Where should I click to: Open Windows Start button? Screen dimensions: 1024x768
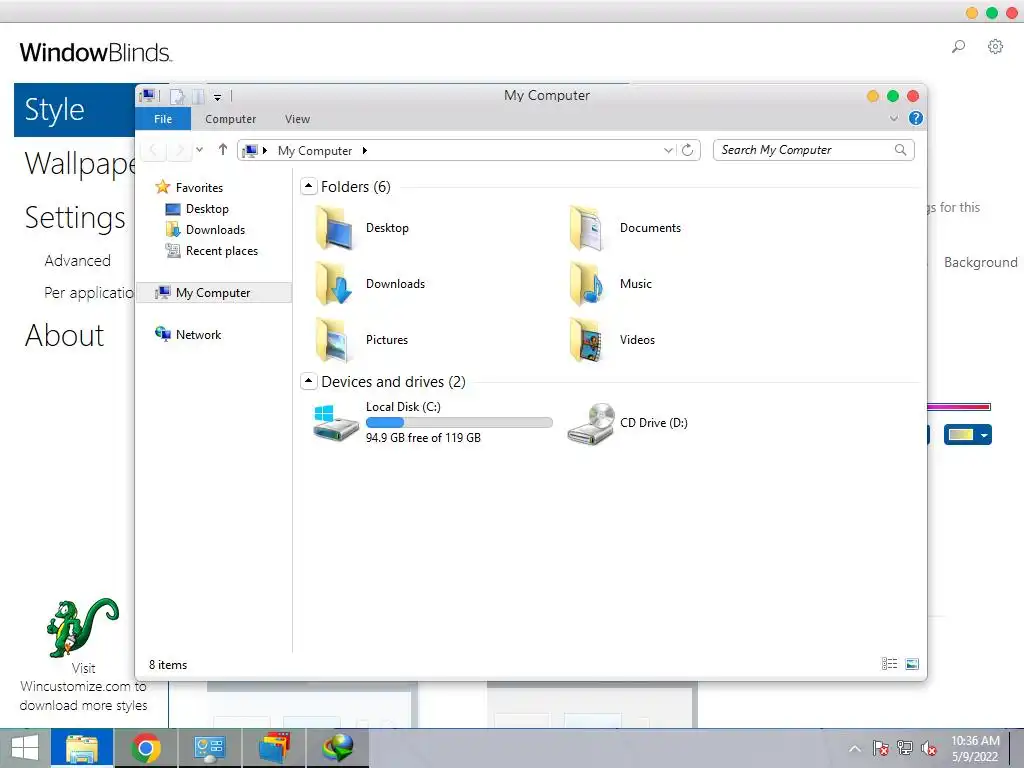(x=25, y=748)
